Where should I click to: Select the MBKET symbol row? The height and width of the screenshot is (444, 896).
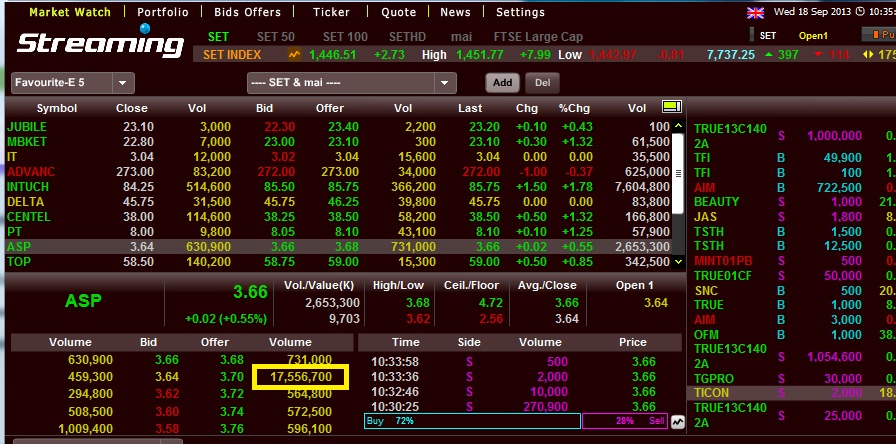[x=338, y=142]
